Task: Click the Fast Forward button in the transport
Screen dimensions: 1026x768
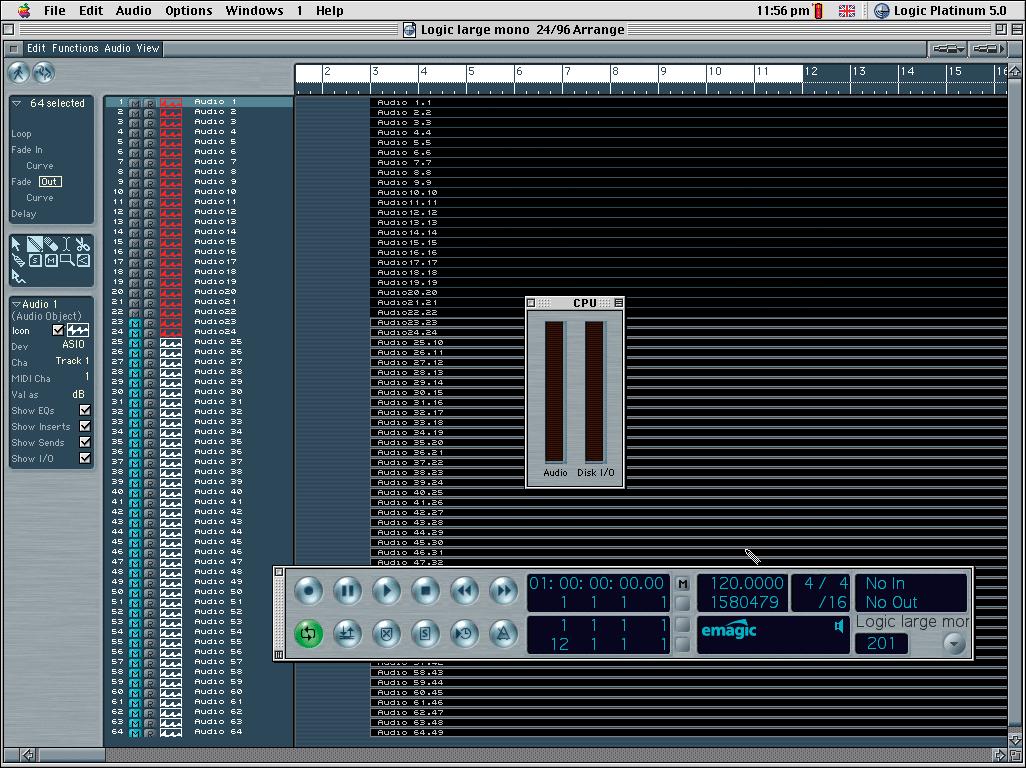Action: point(504,591)
